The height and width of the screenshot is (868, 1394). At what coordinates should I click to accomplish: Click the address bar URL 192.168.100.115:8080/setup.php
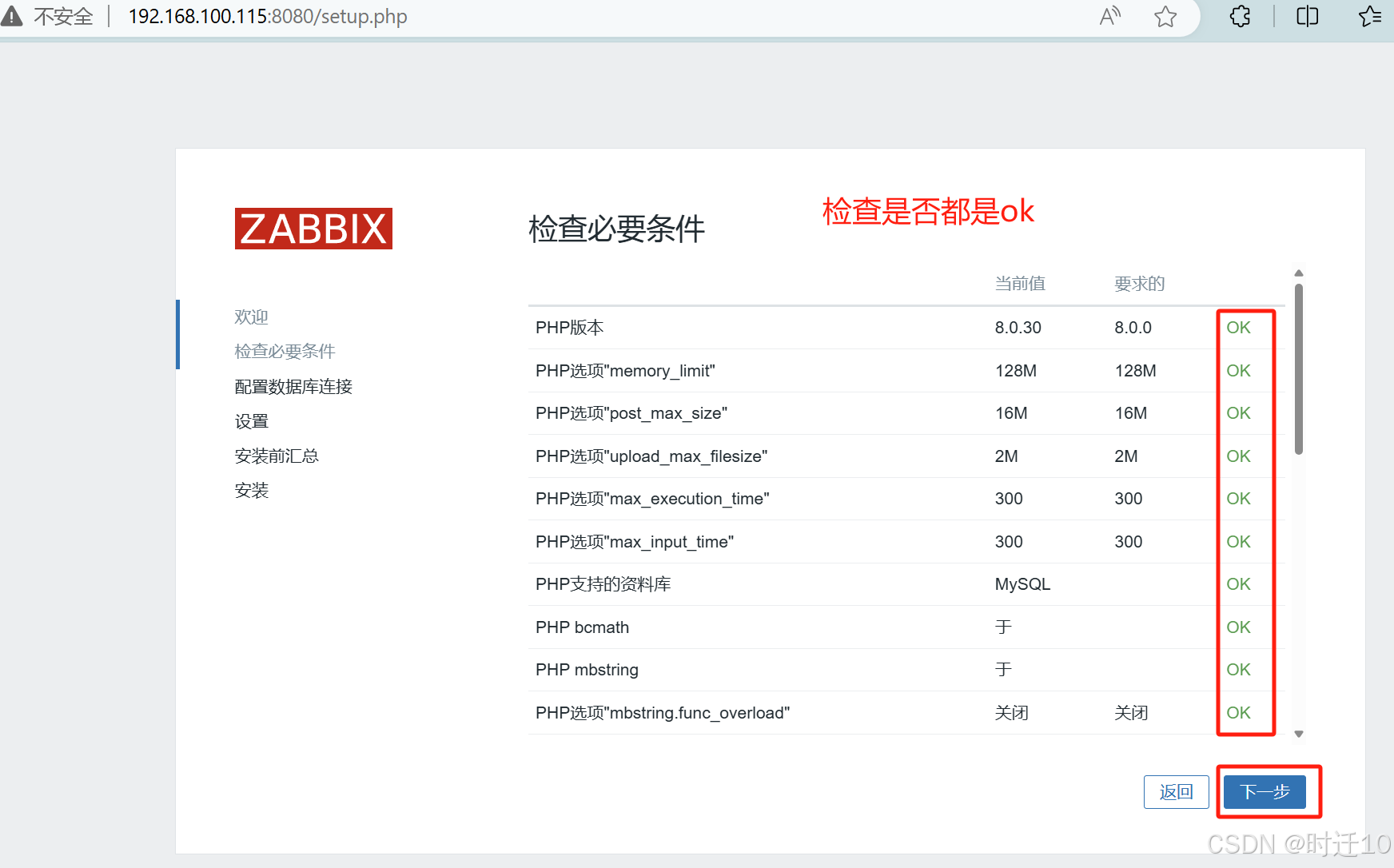click(268, 16)
